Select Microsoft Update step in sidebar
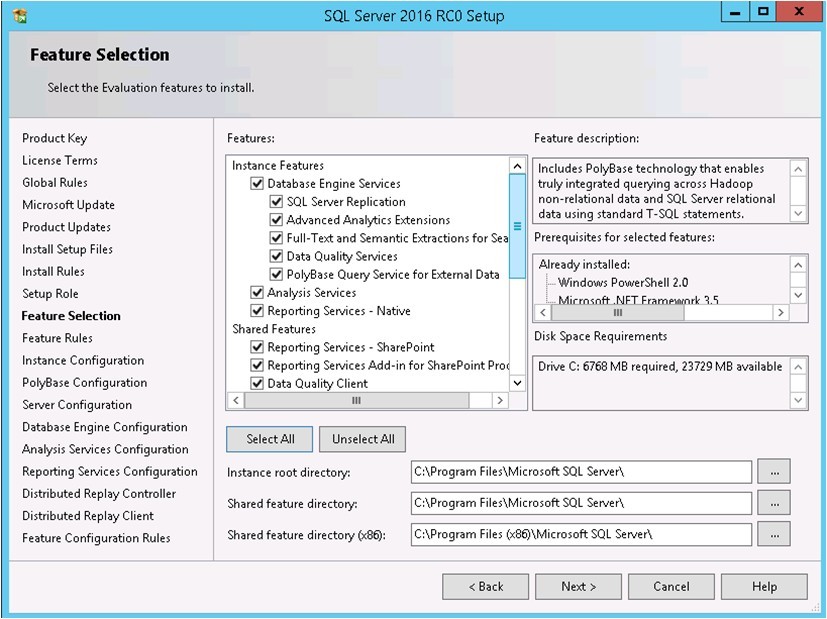Viewport: 827px width, 619px height. [x=69, y=205]
